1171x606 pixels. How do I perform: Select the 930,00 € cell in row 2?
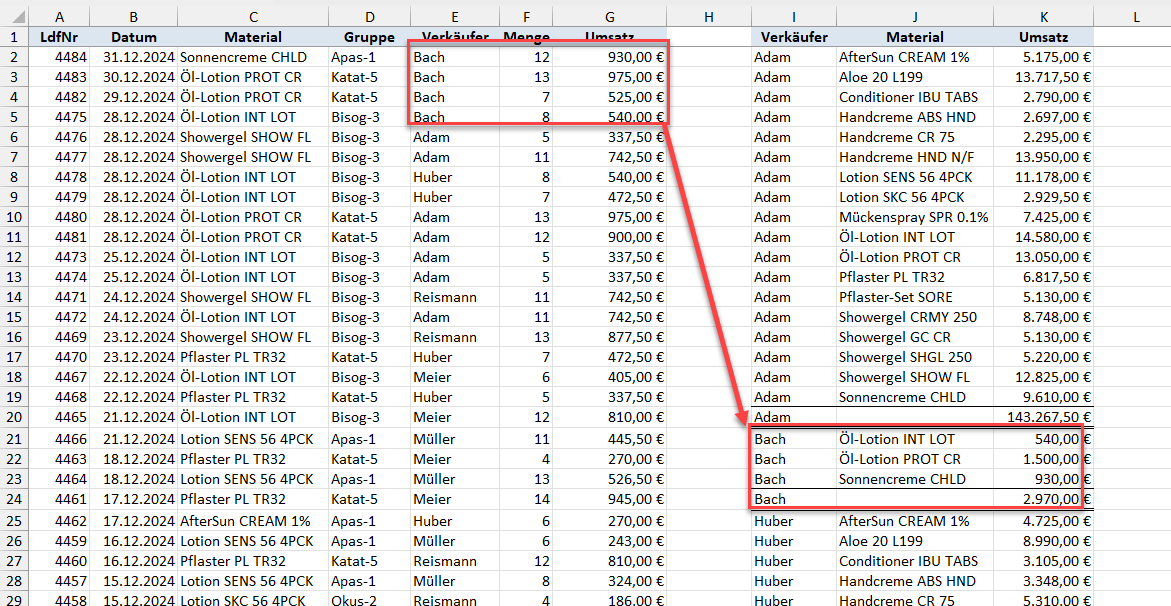[x=610, y=57]
